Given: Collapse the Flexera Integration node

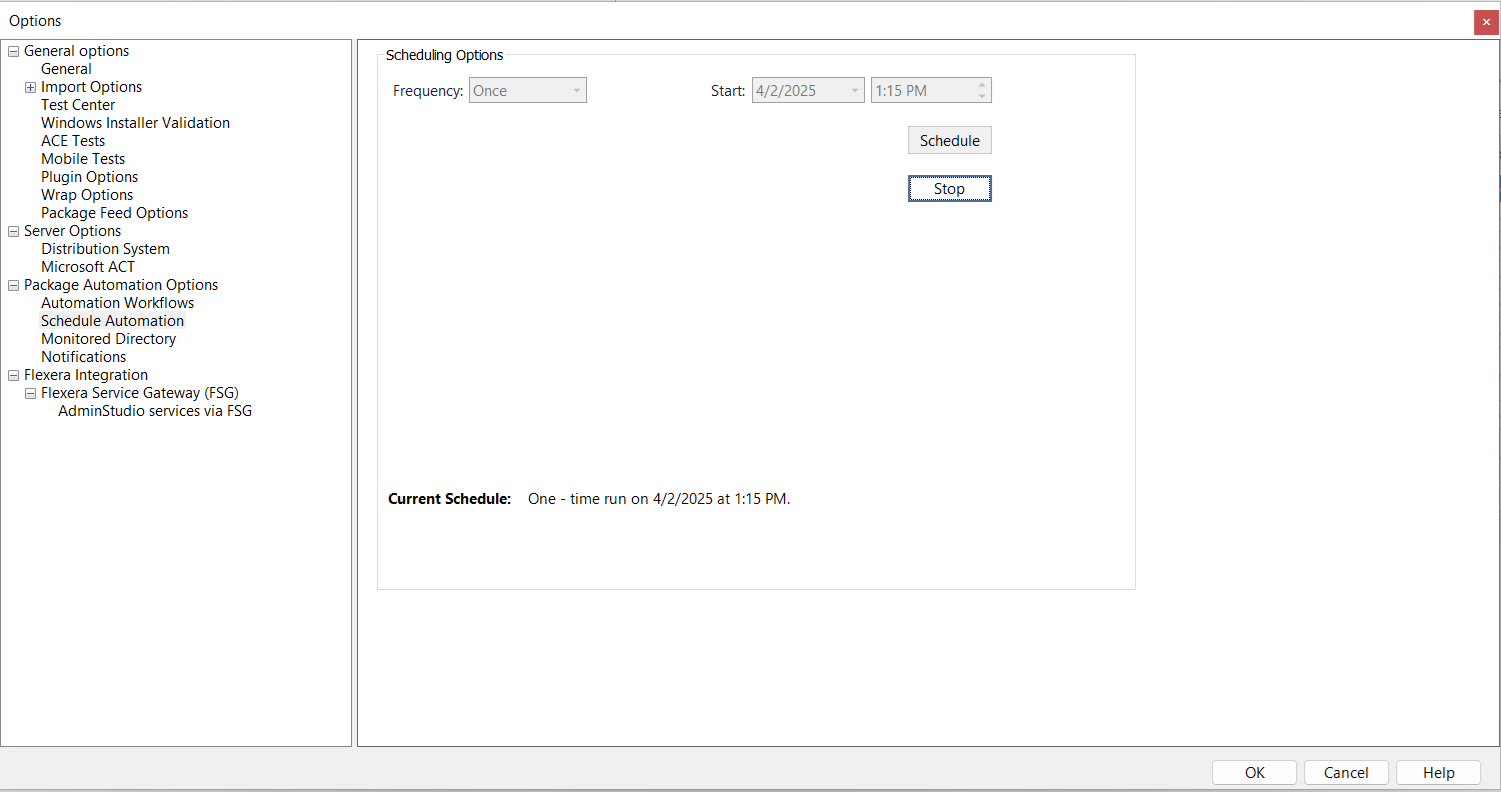Looking at the screenshot, I should click(14, 375).
